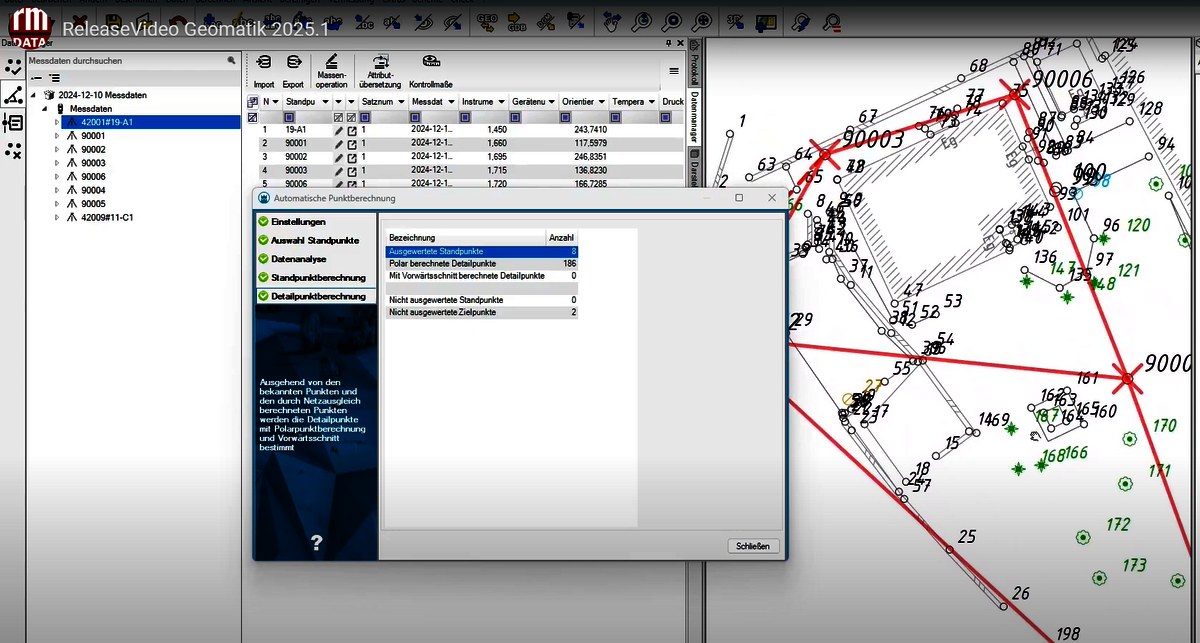Click the clear-filter icon at filter row start
Screen dimensions: 1200x643
[252, 117]
